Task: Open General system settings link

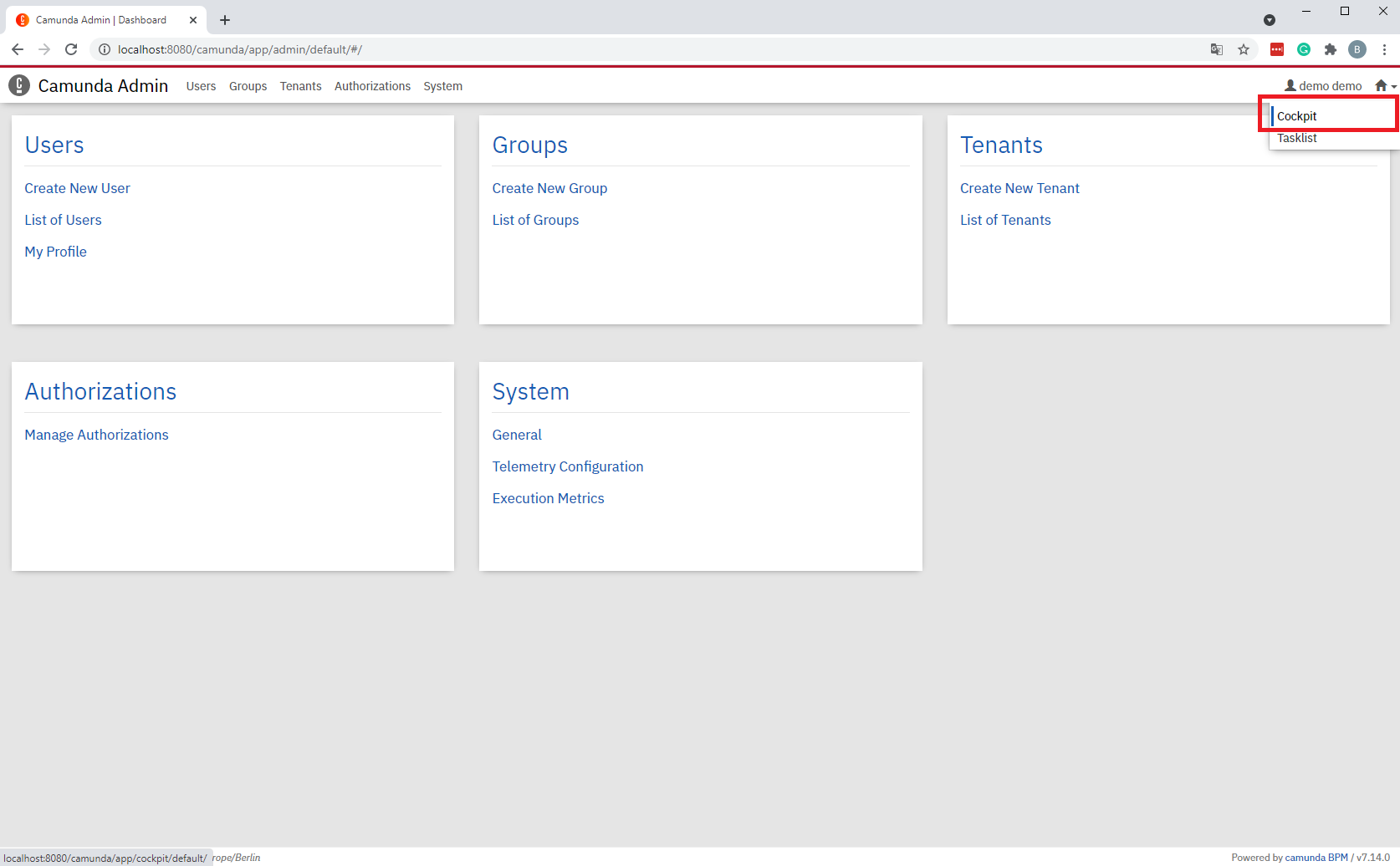Action: pos(517,435)
